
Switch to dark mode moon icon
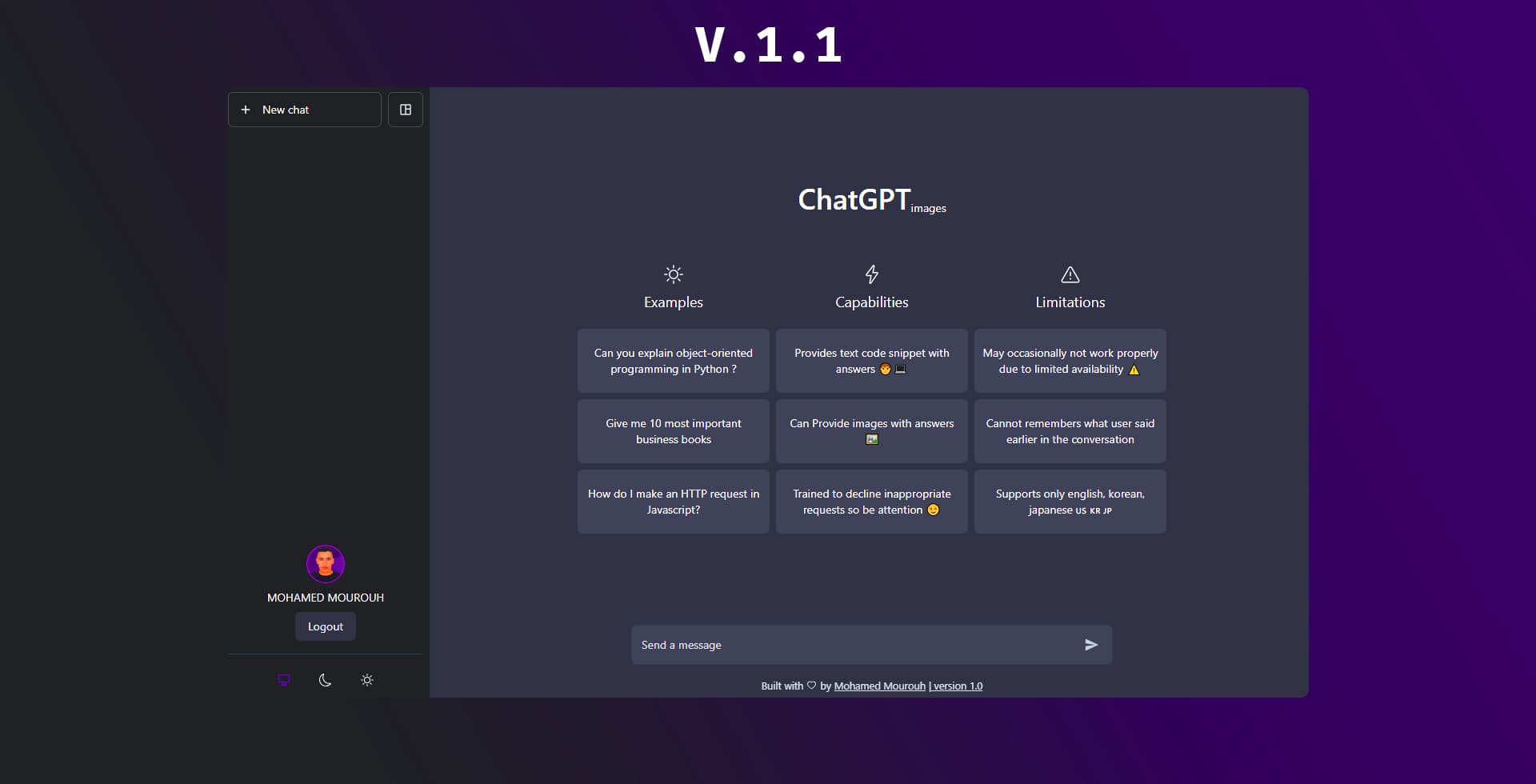point(325,680)
